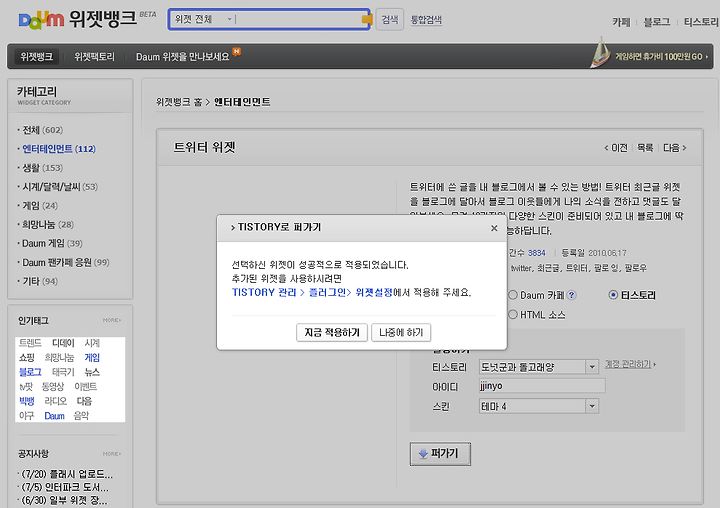Open the 티스토리 blog dropdown 도넛군과 돌고래양

point(539,367)
